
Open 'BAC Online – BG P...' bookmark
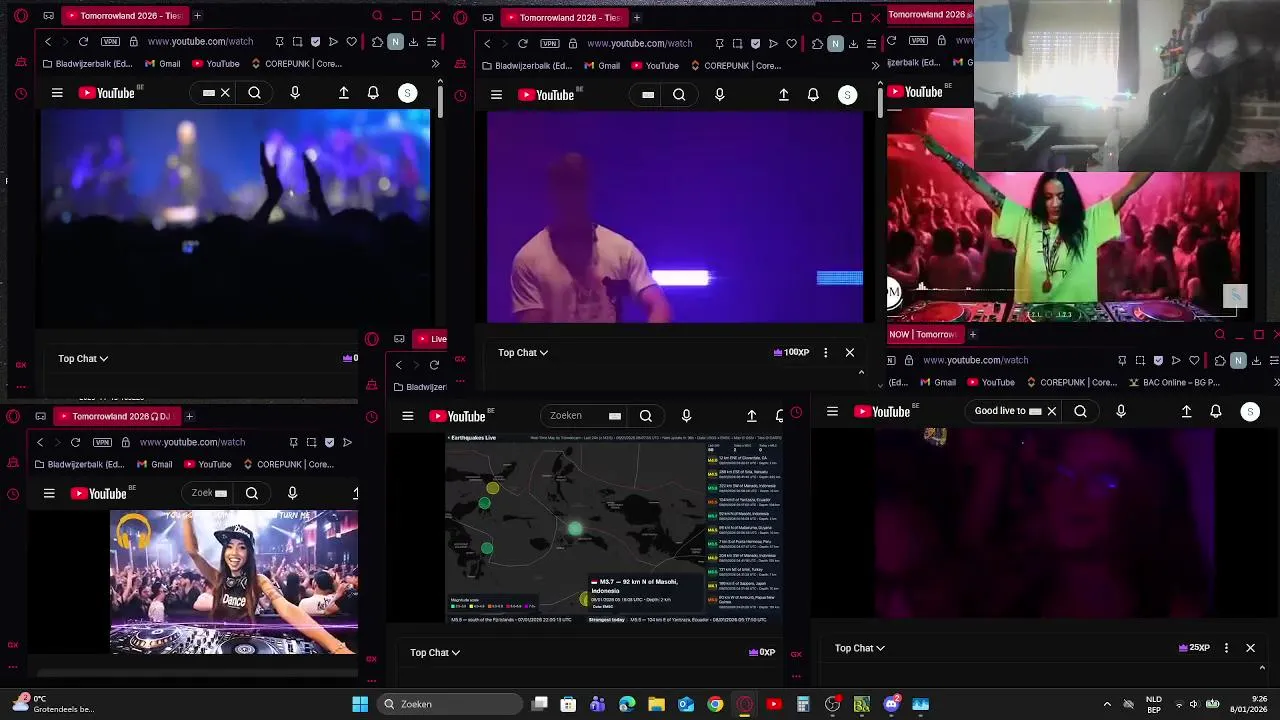1174,382
